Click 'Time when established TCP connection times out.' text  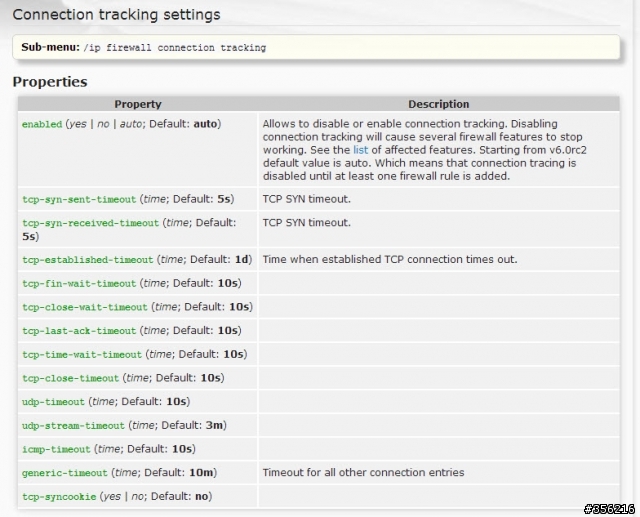pos(390,260)
